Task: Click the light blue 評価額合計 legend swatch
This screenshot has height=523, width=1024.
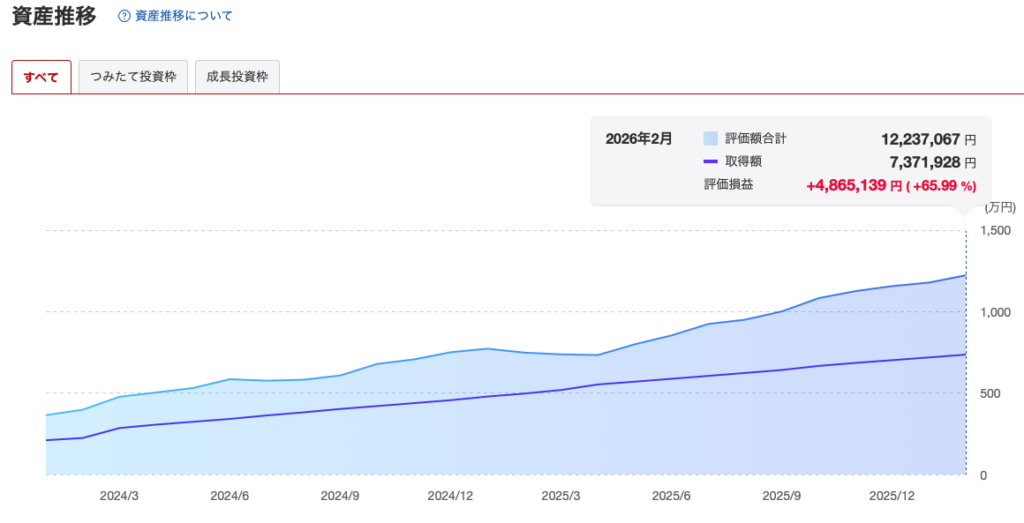Action: 711,139
